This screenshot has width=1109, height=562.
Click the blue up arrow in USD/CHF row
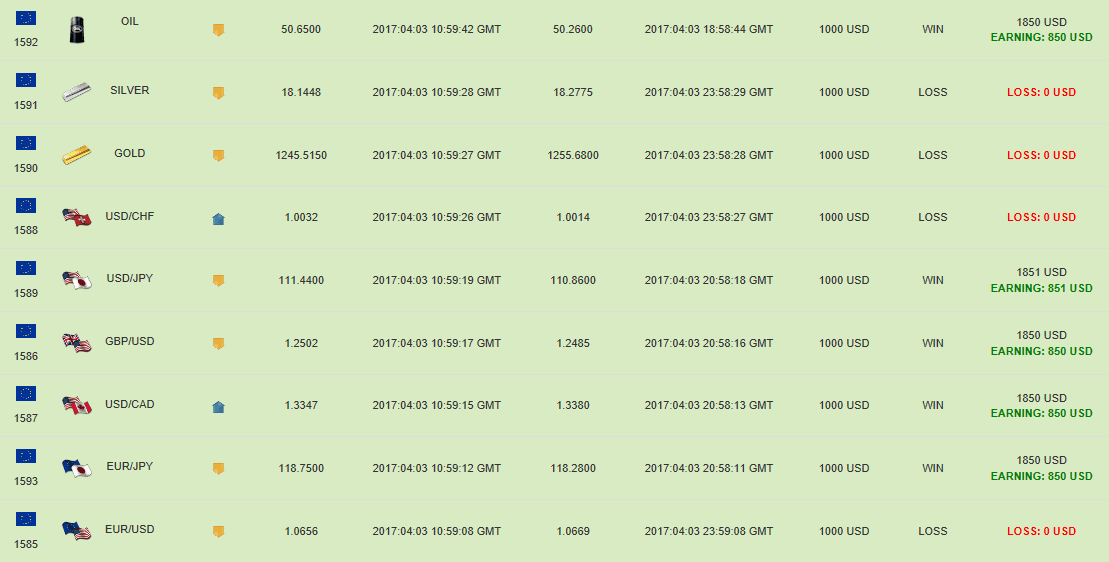pyautogui.click(x=218, y=218)
